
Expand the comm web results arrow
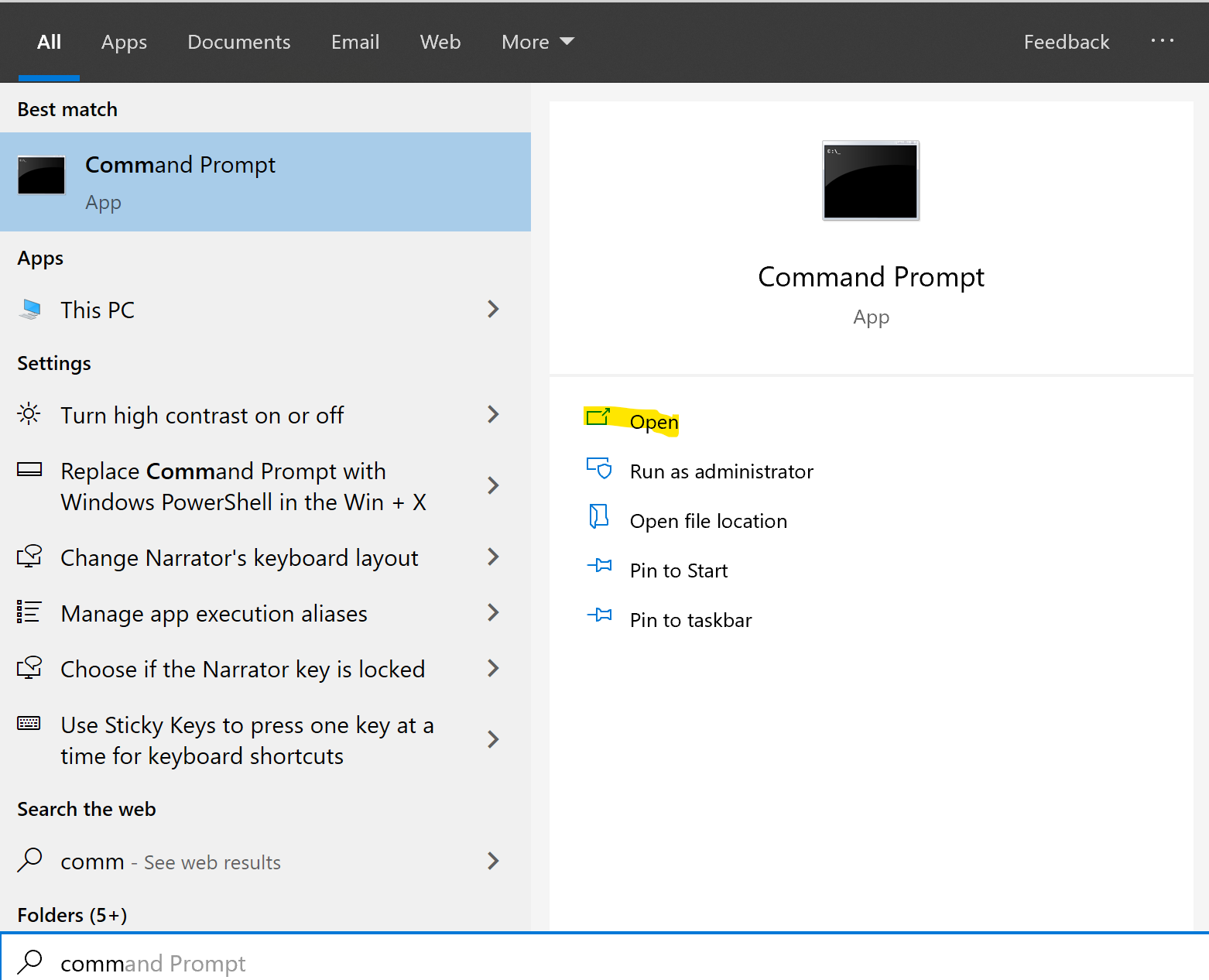coord(493,861)
